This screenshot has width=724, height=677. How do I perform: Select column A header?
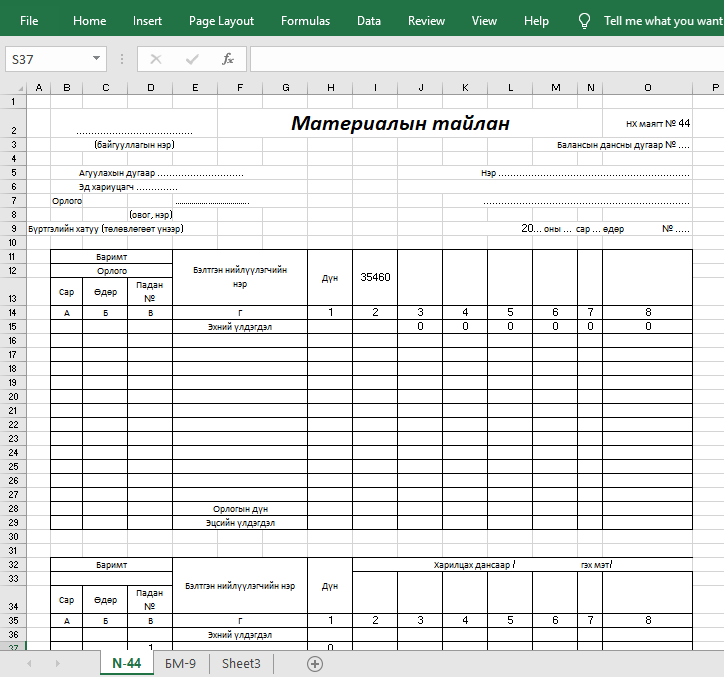point(39,88)
